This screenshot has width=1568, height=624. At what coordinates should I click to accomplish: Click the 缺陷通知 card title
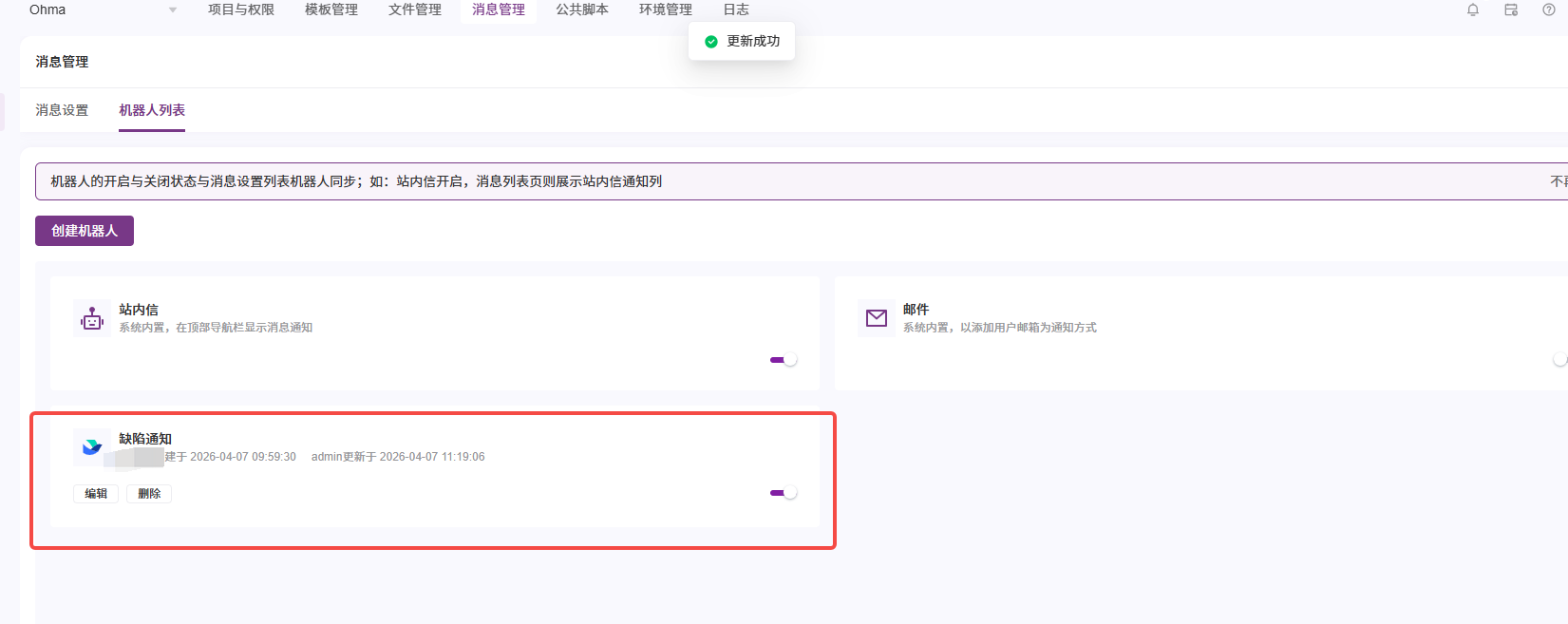[x=145, y=439]
